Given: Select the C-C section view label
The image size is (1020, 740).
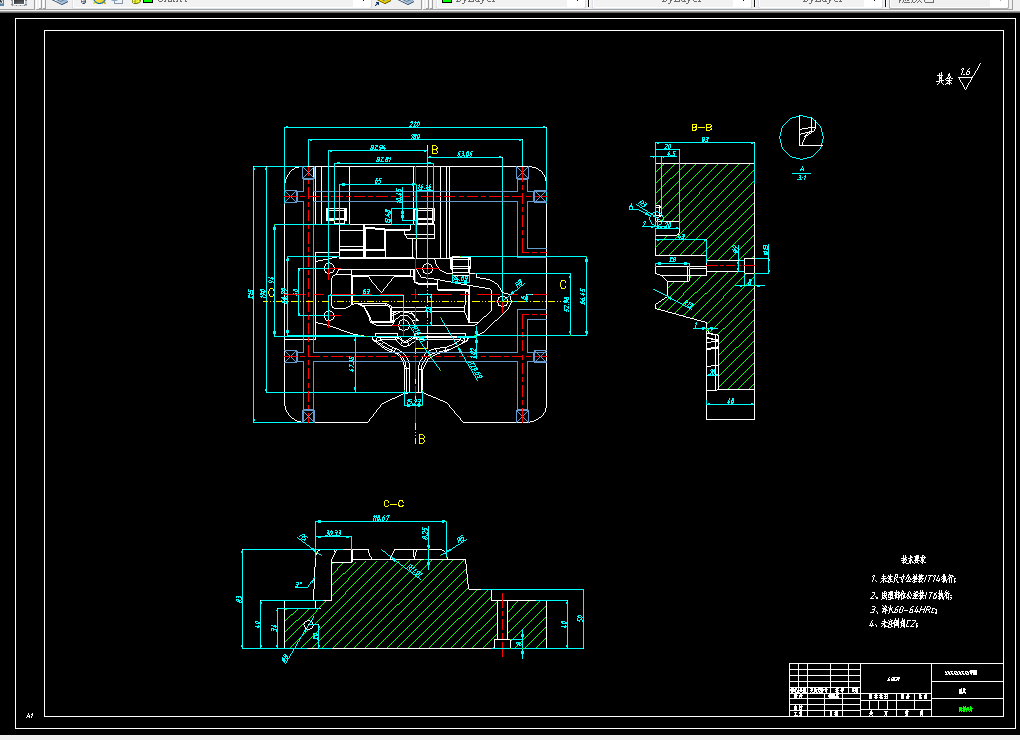Looking at the screenshot, I should tap(394, 503).
